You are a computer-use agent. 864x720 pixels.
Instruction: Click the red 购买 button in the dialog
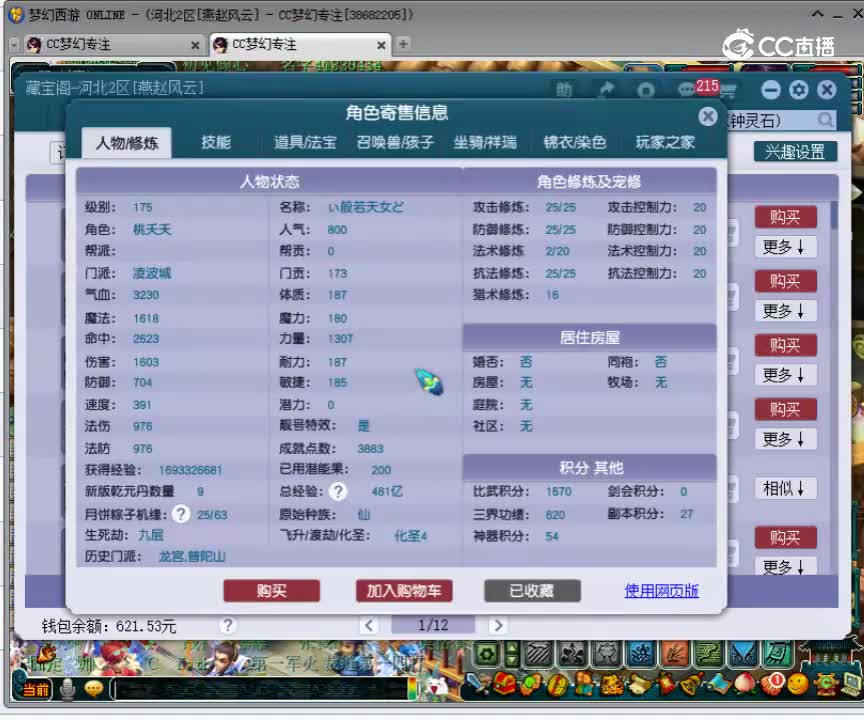(271, 591)
